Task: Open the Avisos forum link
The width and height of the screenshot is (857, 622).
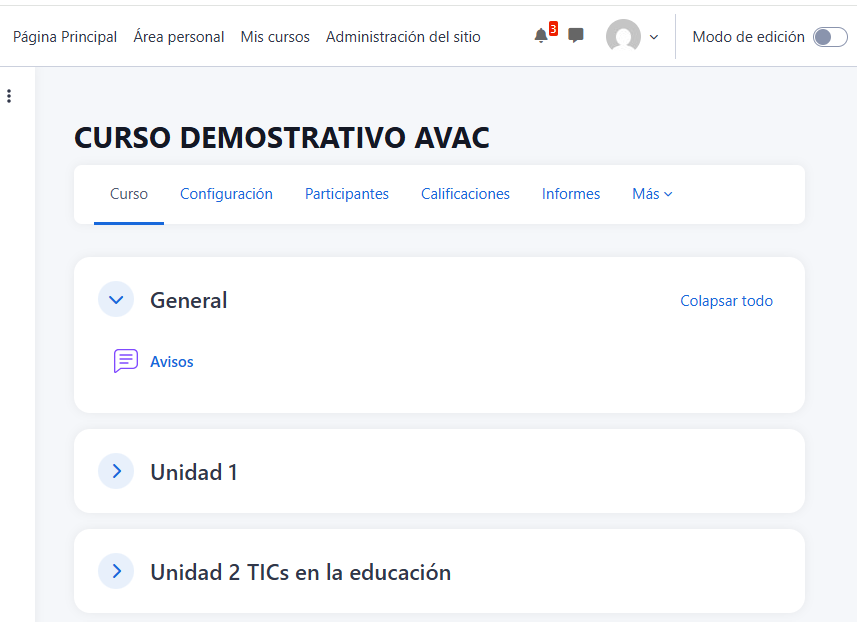Action: click(x=172, y=362)
